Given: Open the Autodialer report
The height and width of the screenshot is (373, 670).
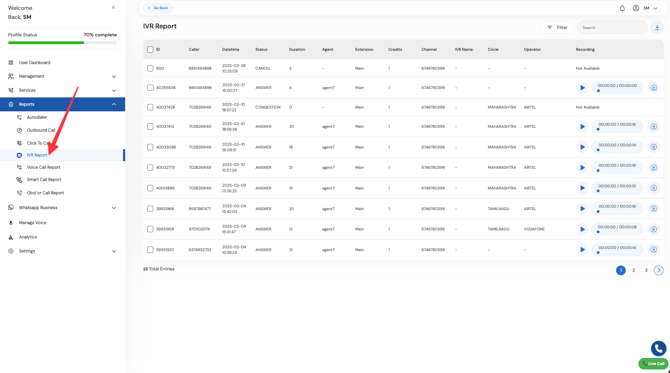Looking at the screenshot, I should point(37,117).
